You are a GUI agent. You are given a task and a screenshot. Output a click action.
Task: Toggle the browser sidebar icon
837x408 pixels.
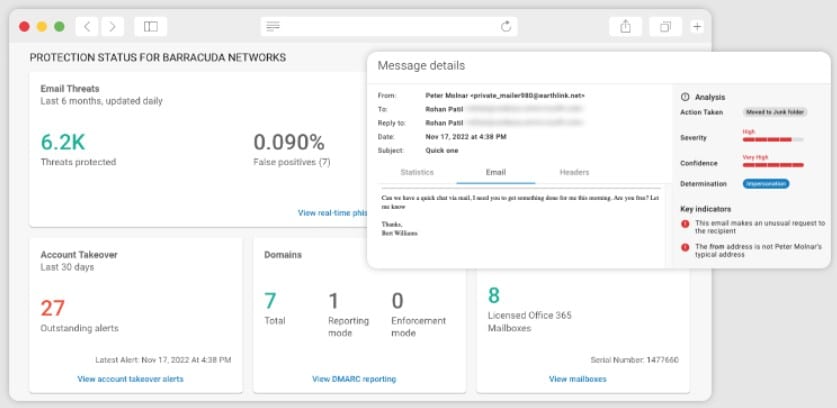151,27
